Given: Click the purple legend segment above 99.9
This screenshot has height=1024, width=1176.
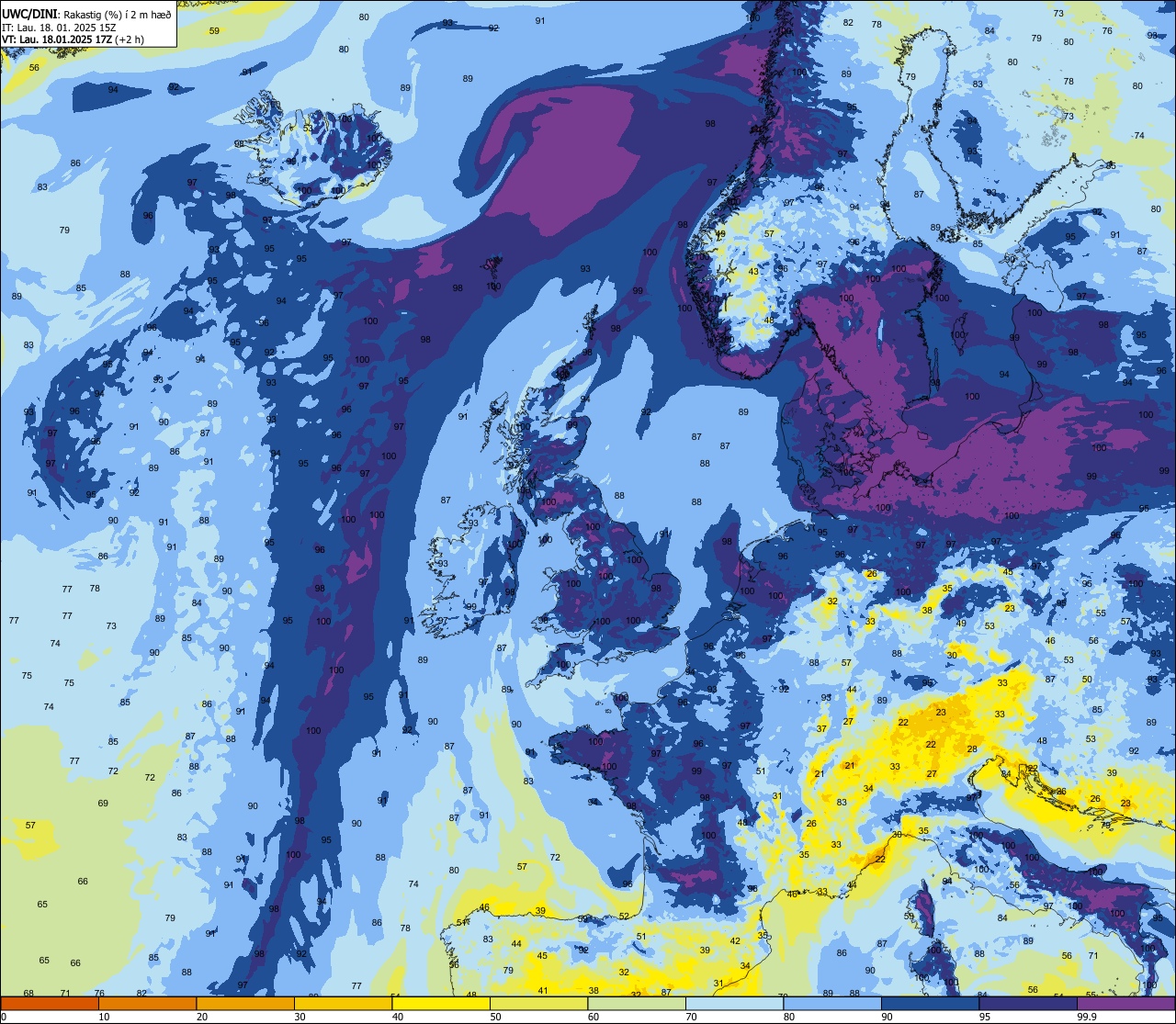Looking at the screenshot, I should [x=1125, y=1003].
